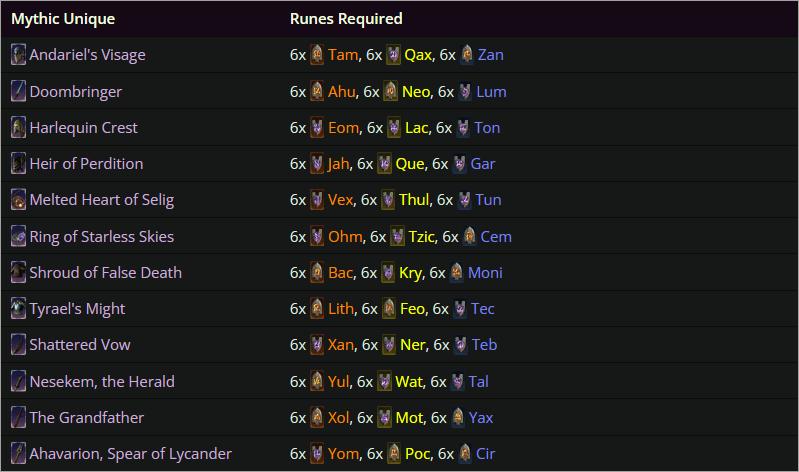Click the Mythic Unique column header
This screenshot has height=472, width=799.
coord(63,19)
